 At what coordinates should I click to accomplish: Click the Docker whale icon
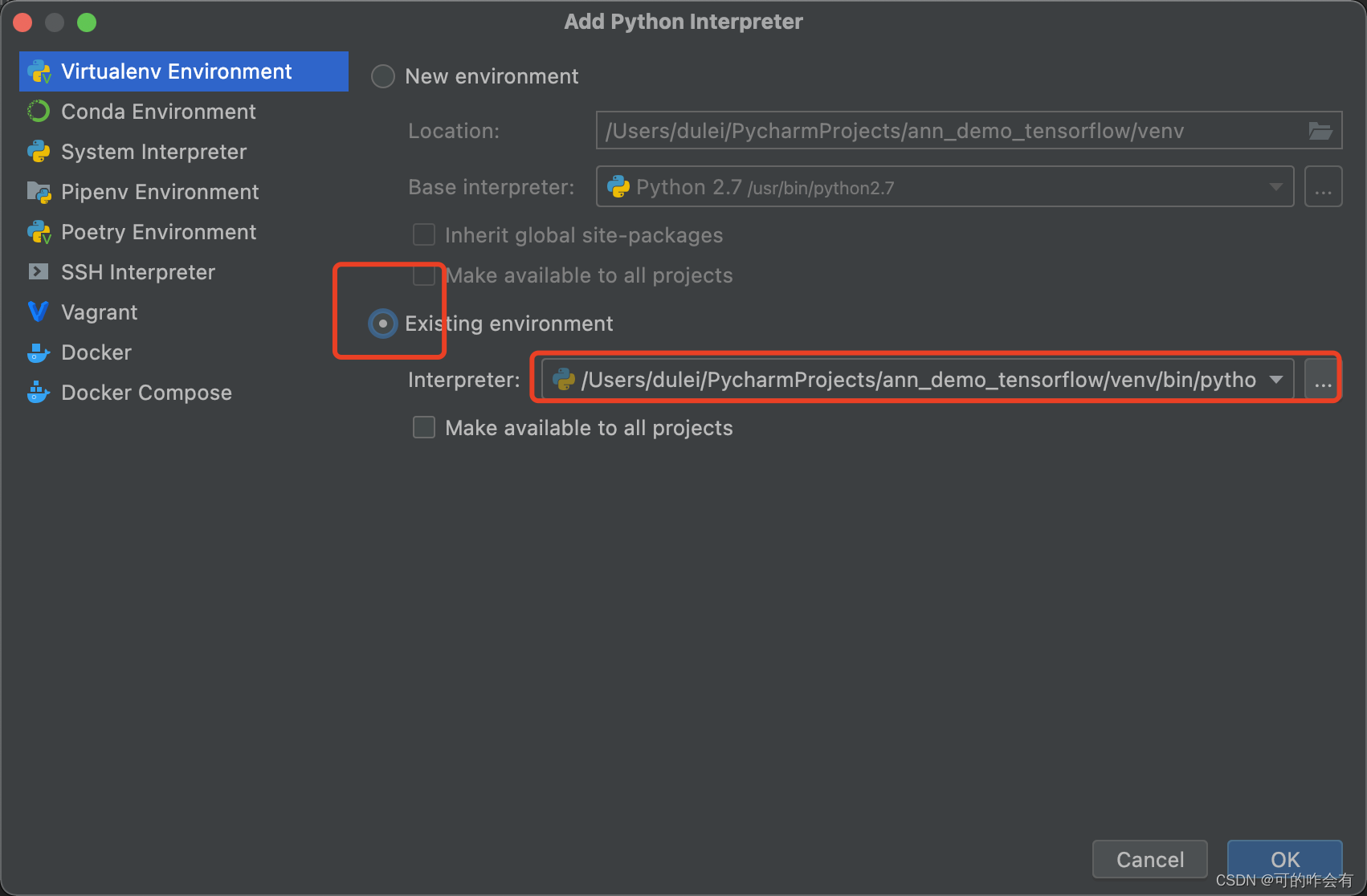[39, 352]
